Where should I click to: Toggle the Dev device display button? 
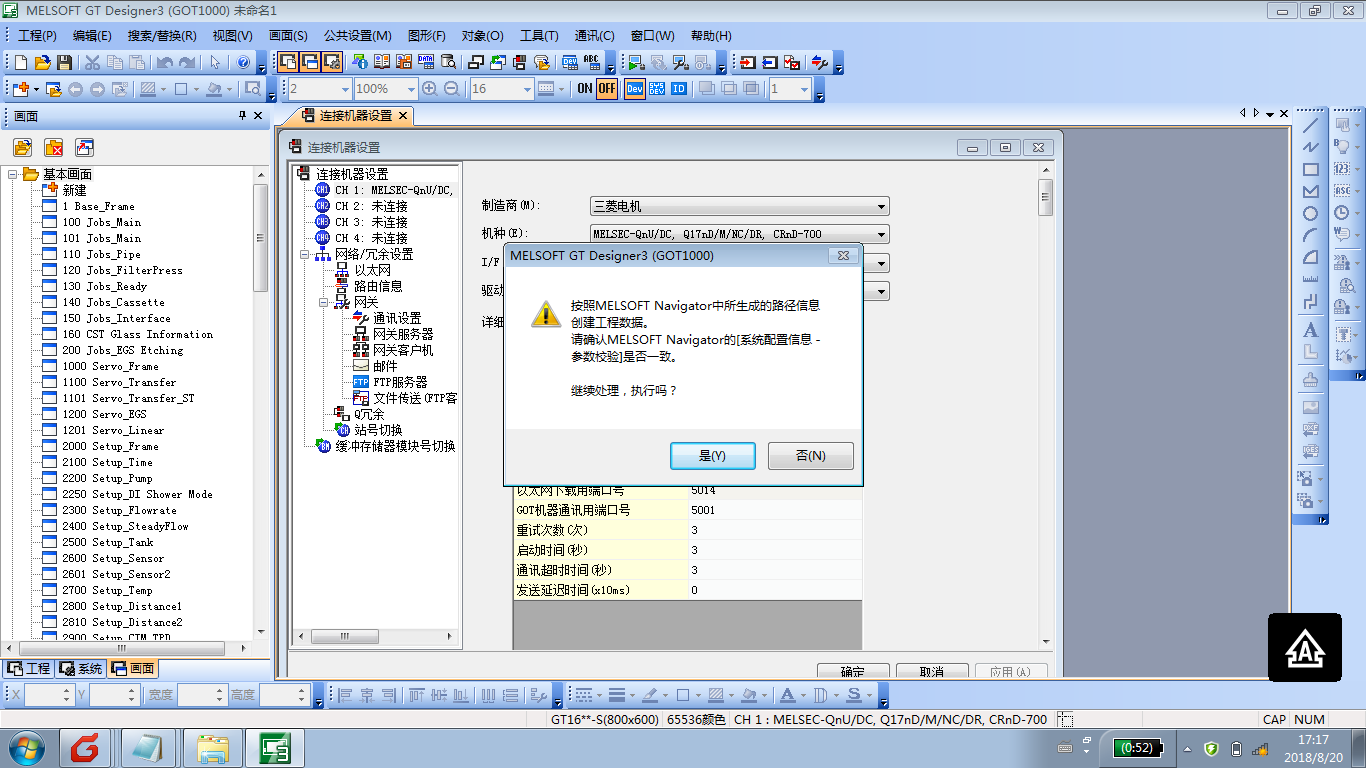click(635, 89)
